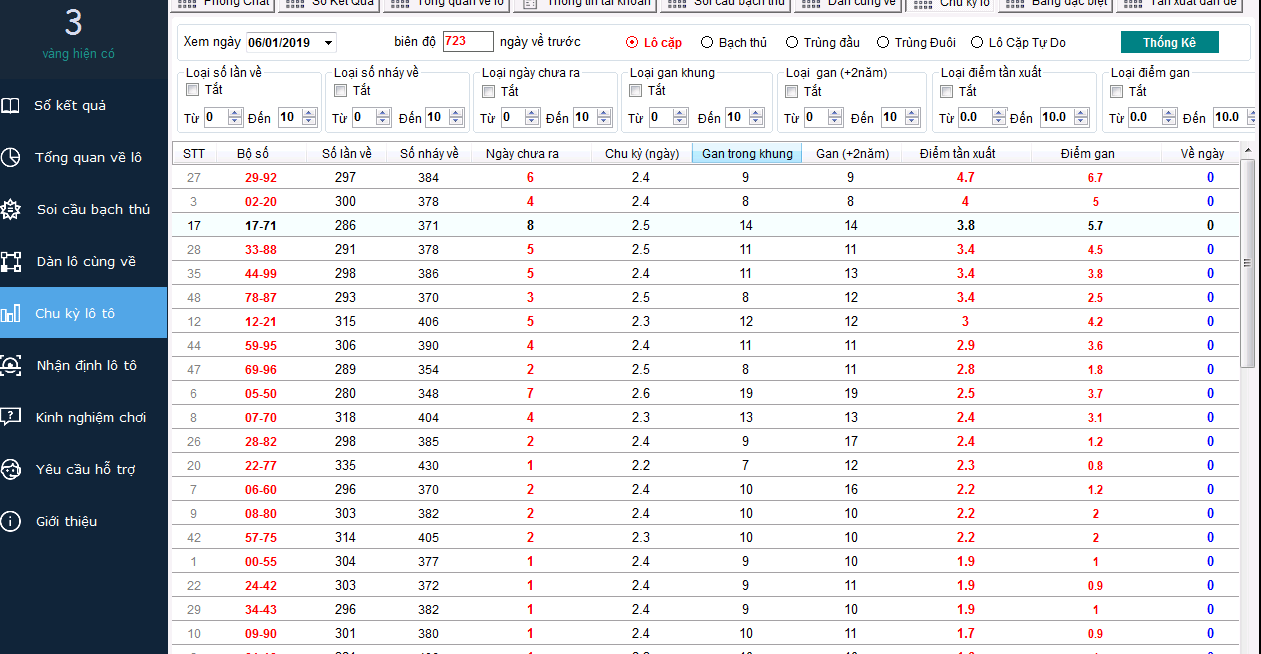The image size is (1261, 654).
Task: Click the biên độ input field
Action: 467,42
